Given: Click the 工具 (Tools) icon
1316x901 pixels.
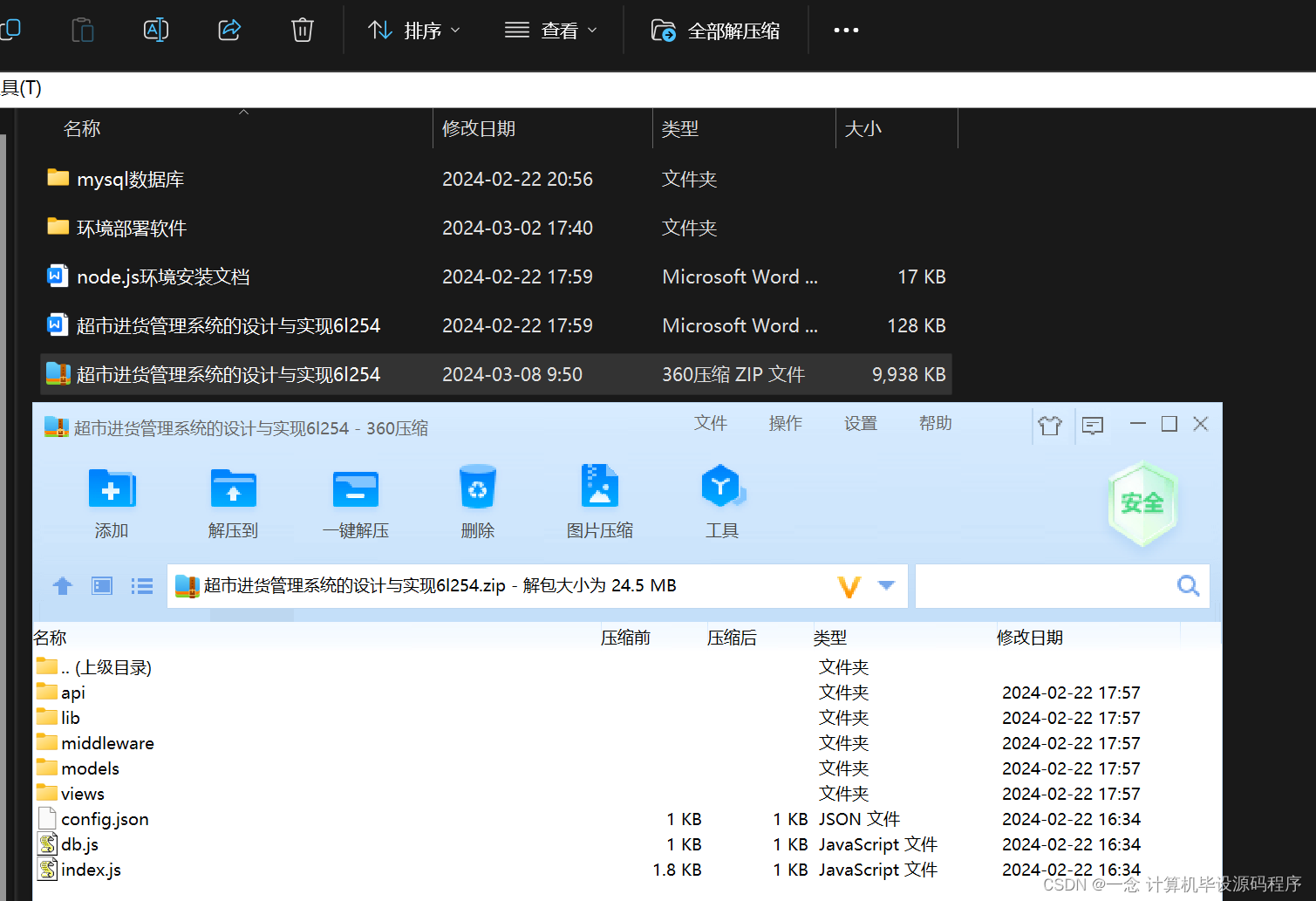Looking at the screenshot, I should tap(722, 502).
